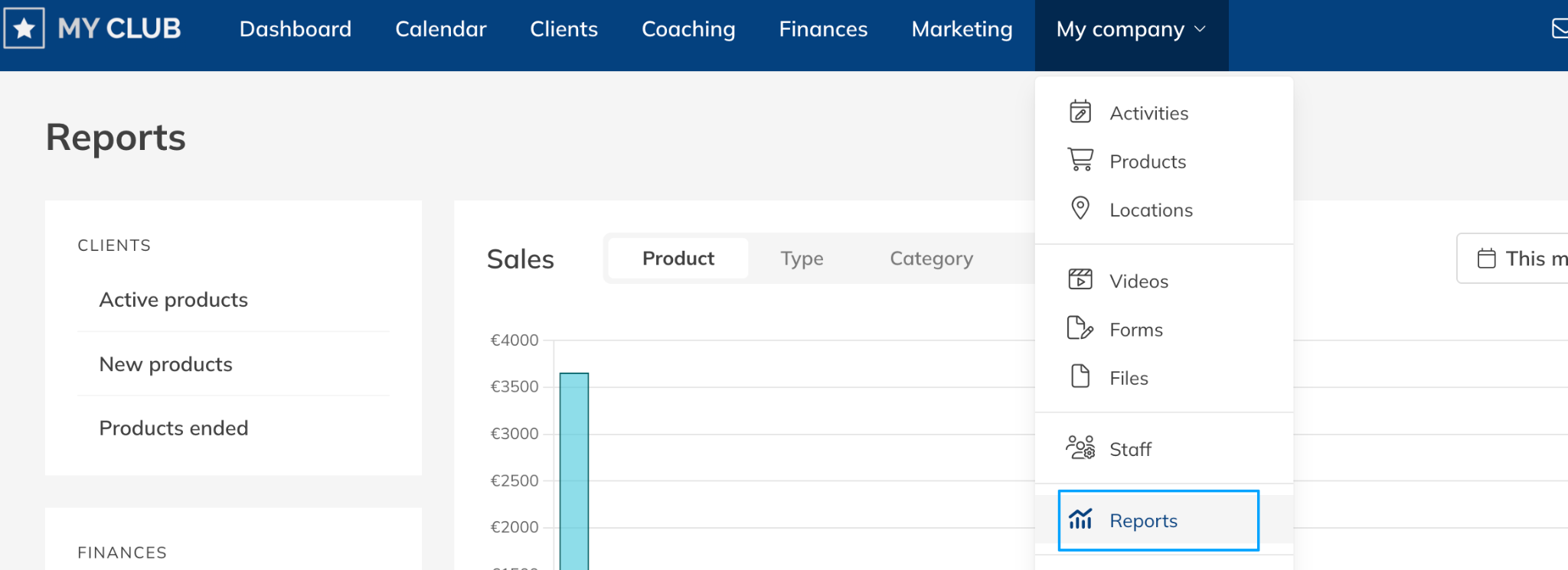
Task: Click the Reports chart icon
Action: pyautogui.click(x=1080, y=520)
